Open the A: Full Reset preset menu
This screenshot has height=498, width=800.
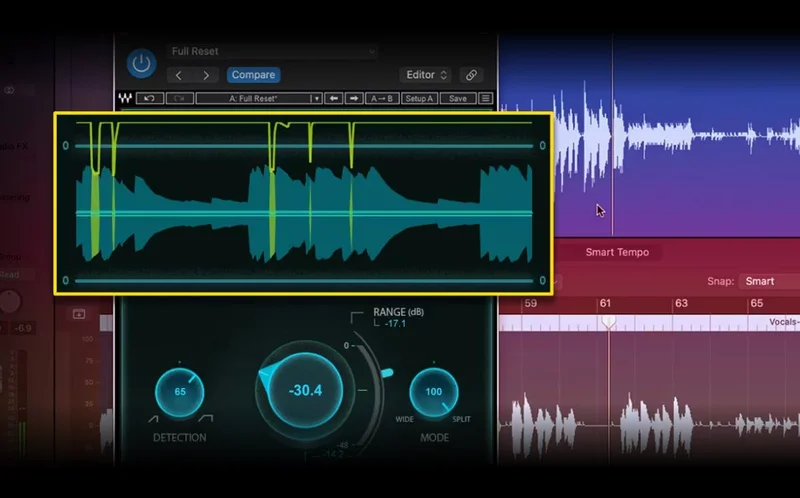point(253,98)
